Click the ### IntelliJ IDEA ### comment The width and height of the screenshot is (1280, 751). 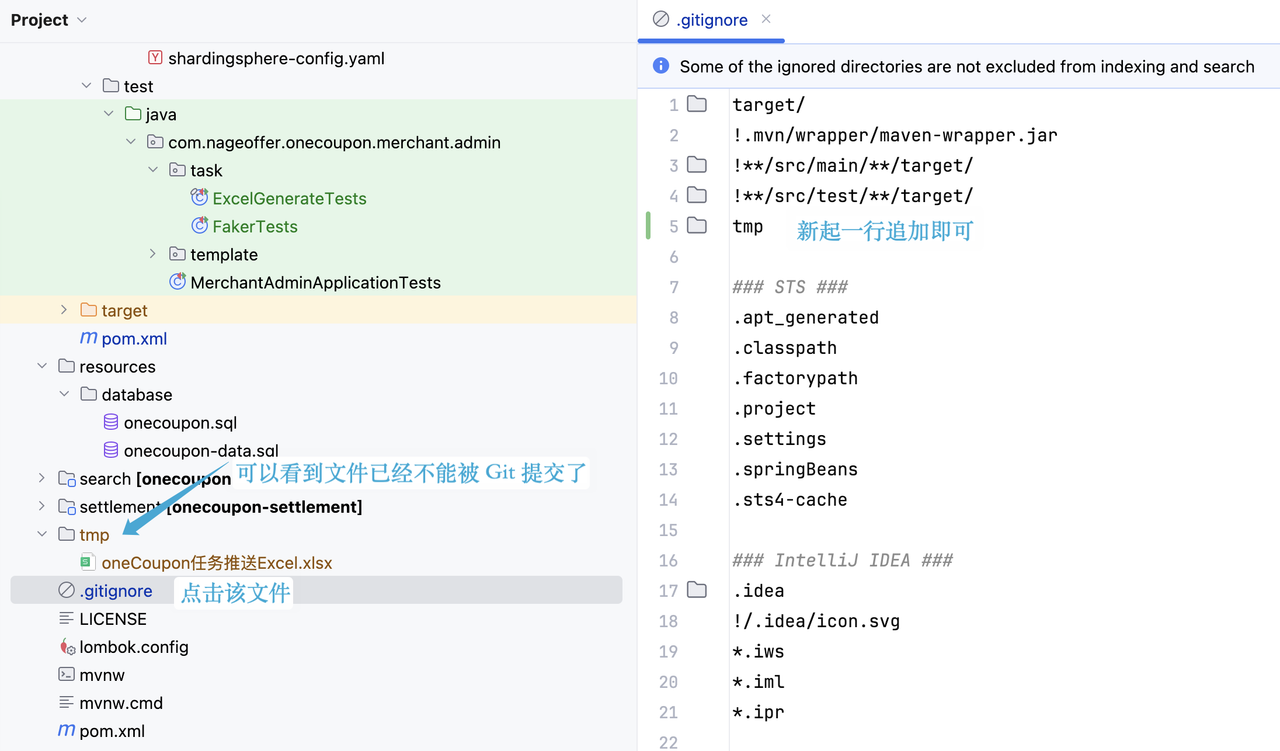[x=842, y=560]
